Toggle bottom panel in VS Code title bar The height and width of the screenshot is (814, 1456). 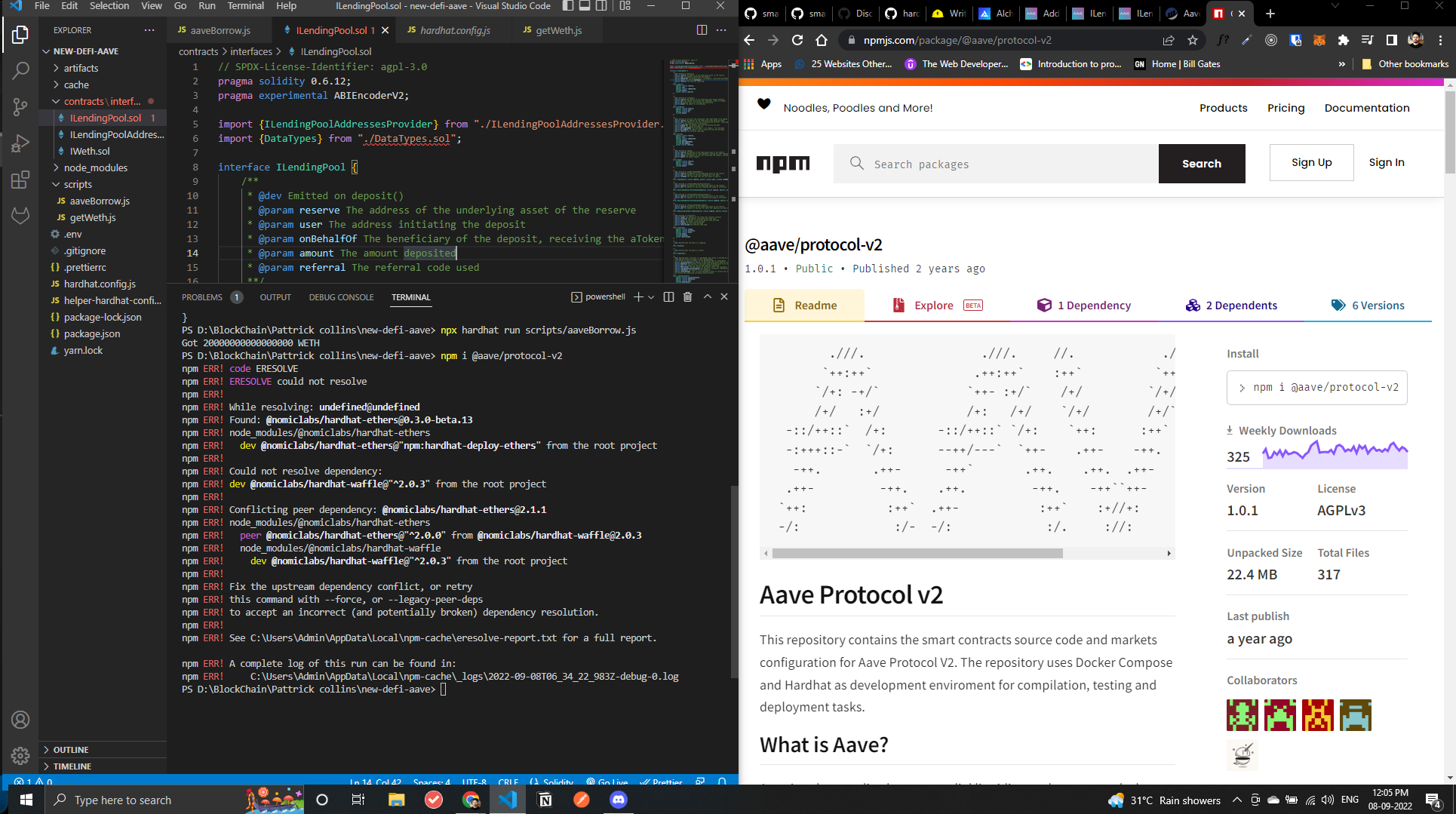click(x=585, y=6)
